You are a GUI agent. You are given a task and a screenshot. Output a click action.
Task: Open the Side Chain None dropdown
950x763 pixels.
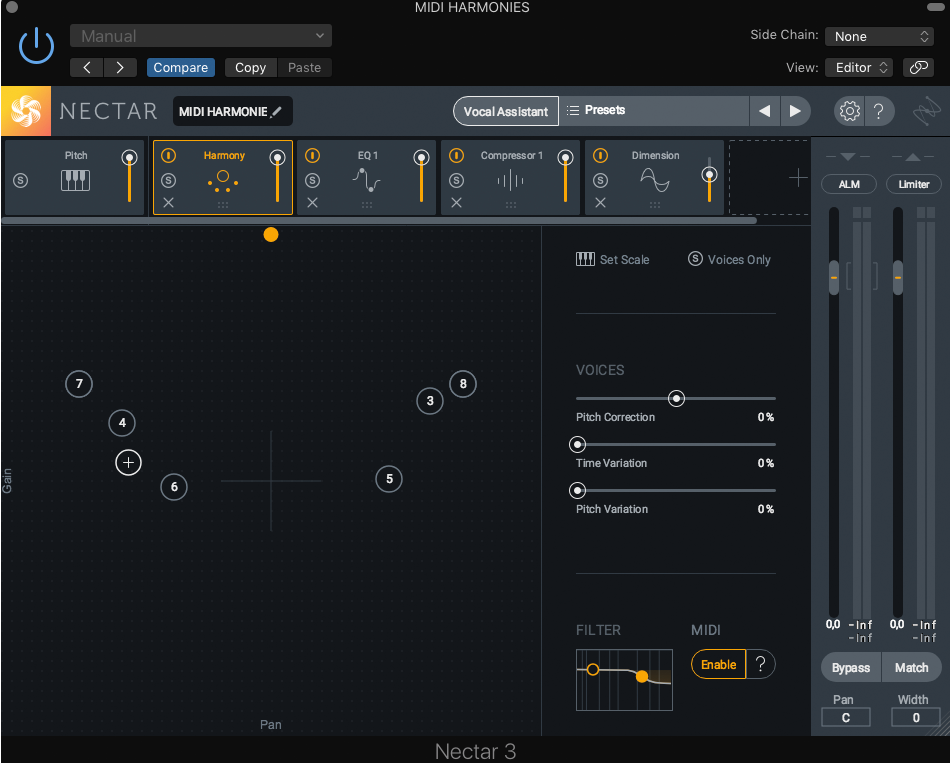(x=879, y=36)
